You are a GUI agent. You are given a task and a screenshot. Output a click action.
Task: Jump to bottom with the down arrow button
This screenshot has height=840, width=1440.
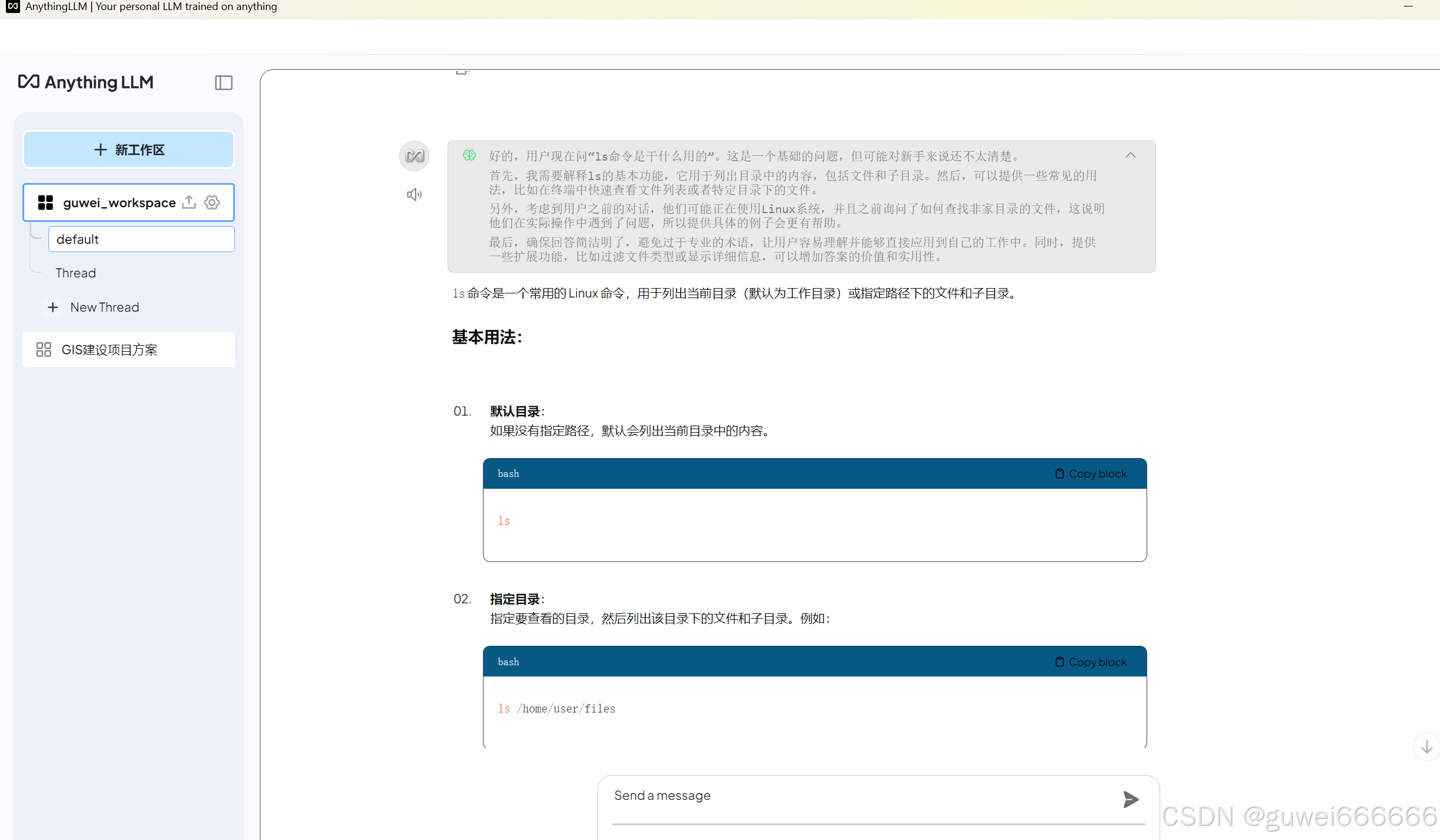[x=1426, y=747]
